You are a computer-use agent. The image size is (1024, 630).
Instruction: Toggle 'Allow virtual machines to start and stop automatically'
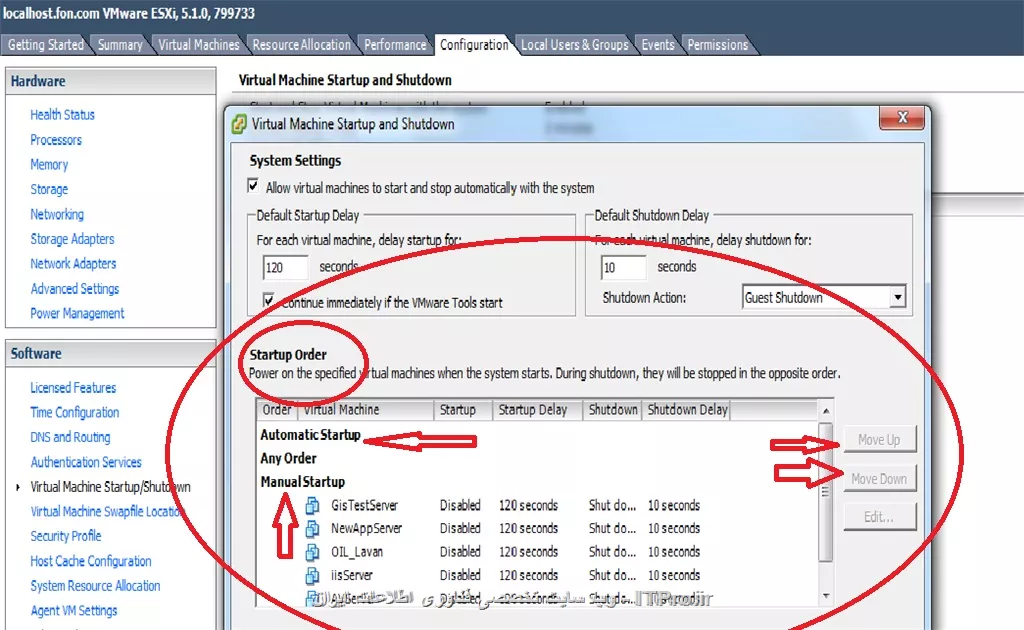click(253, 186)
